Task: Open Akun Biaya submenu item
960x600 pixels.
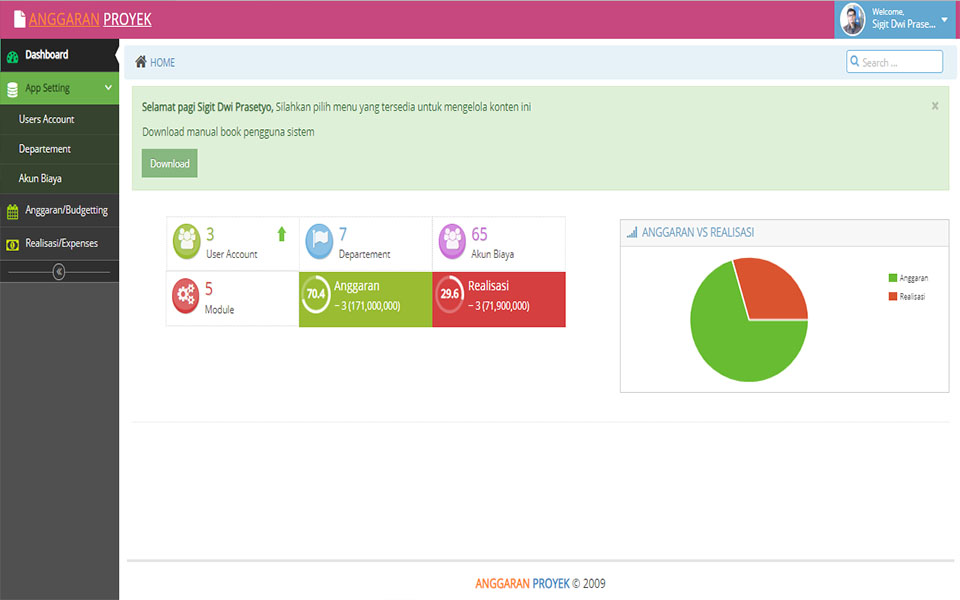Action: pyautogui.click(x=40, y=179)
